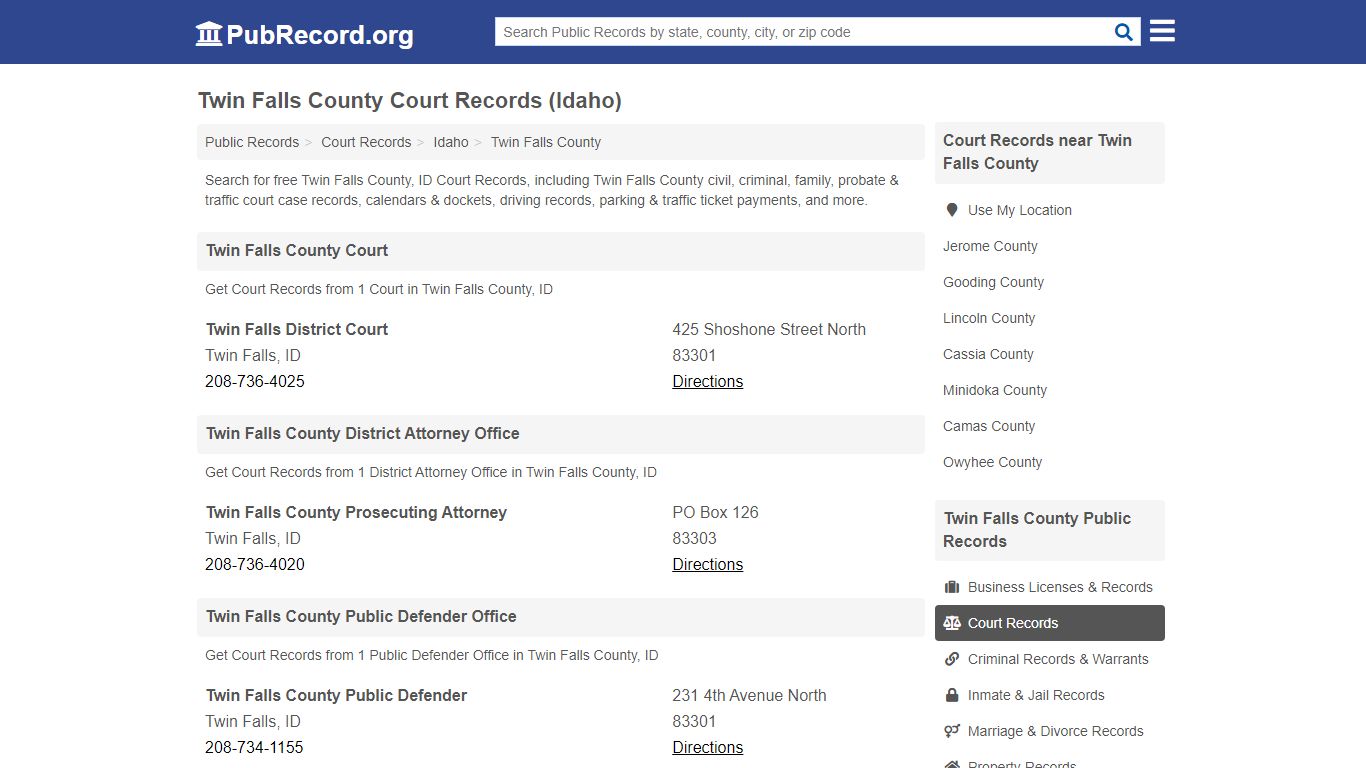This screenshot has height=768, width=1366.
Task: Go to the Idaho breadcrumb link
Action: point(451,142)
